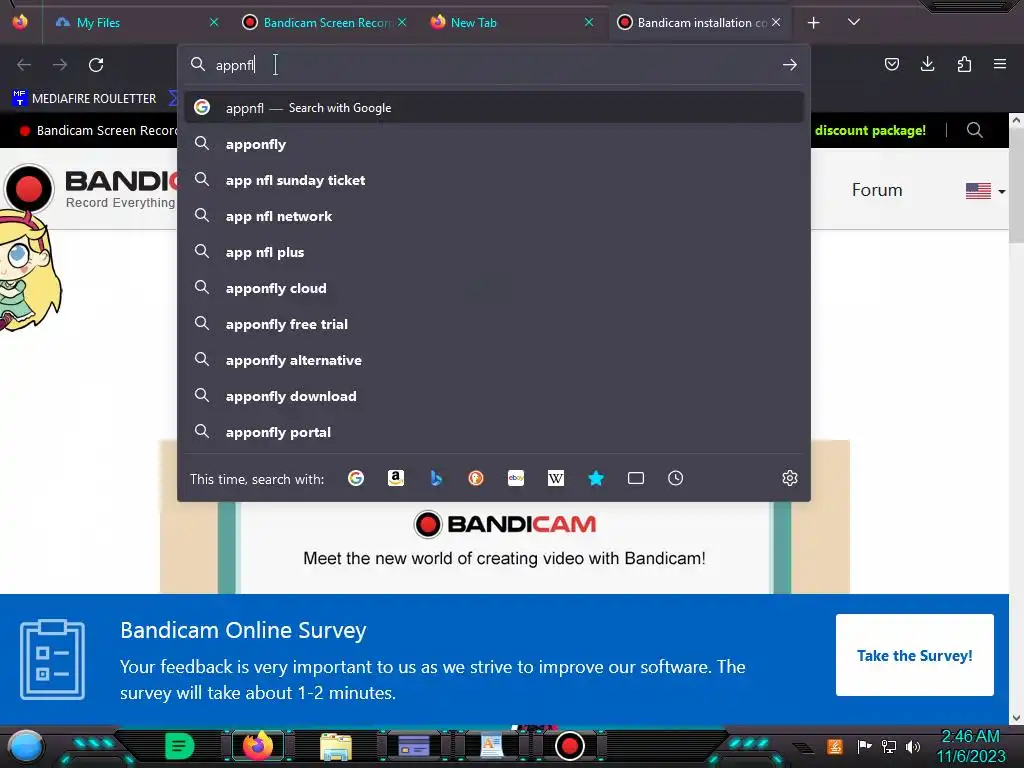Click the Bandicam recorder taskbar icon
Image resolution: width=1024 pixels, height=768 pixels.
569,746
